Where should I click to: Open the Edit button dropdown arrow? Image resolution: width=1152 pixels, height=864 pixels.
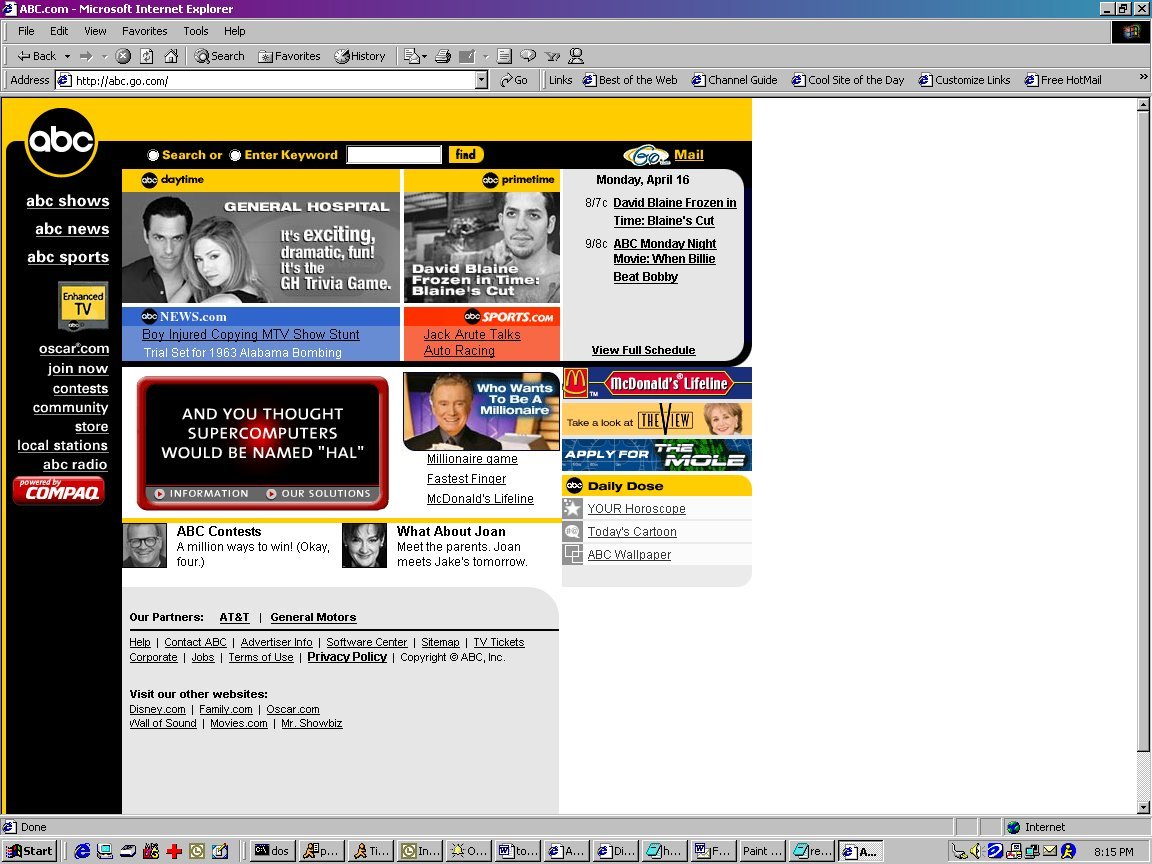(x=485, y=56)
